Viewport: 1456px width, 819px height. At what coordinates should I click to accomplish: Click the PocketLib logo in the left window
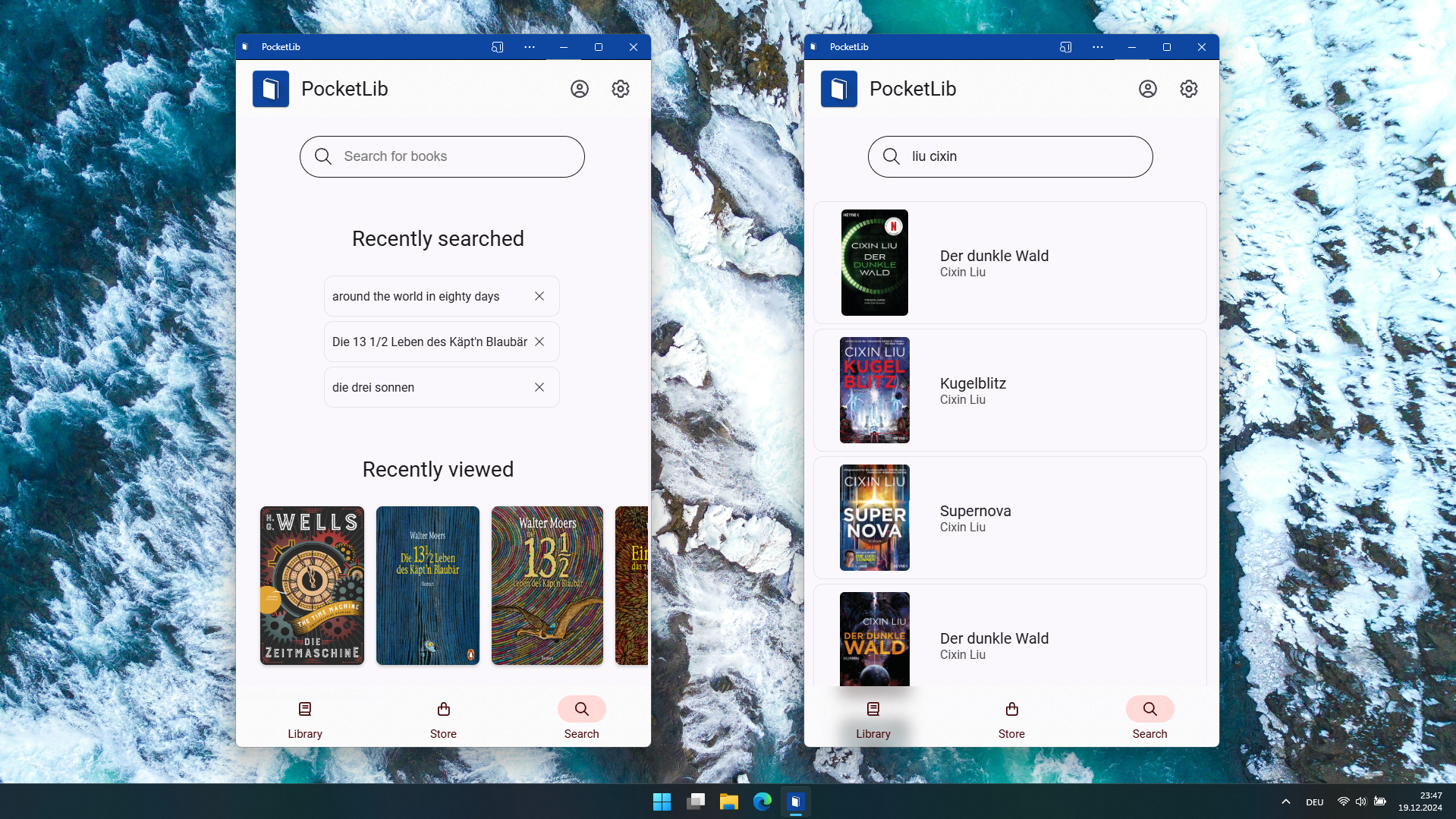click(271, 89)
